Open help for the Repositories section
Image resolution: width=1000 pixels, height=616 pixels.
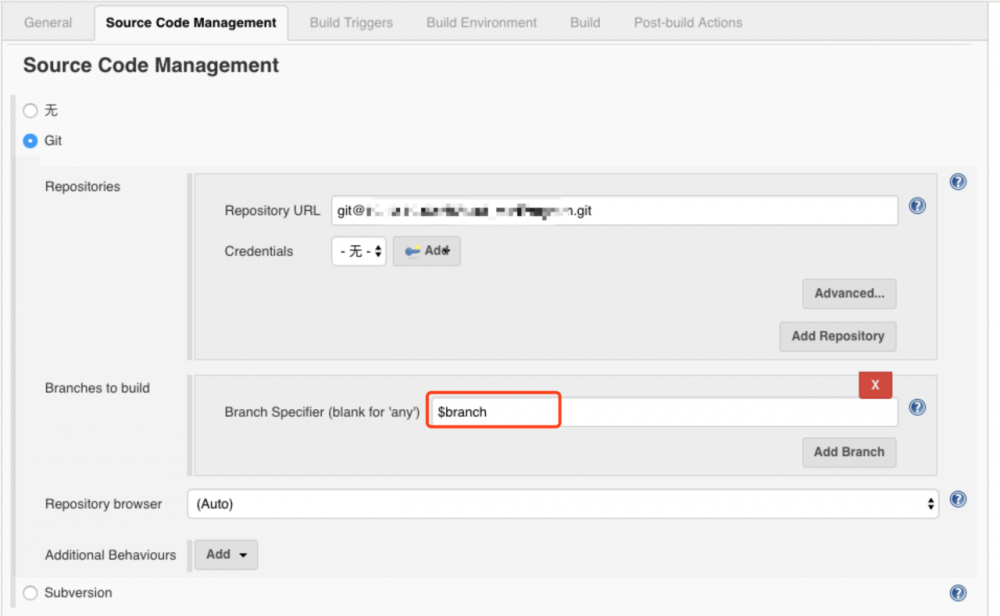957,182
